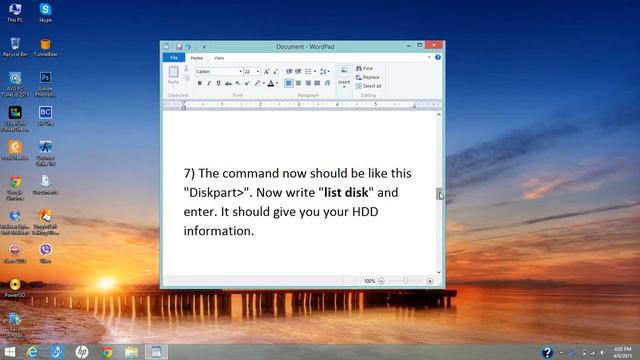Viewport: 640px width, 360px height.
Task: Open the Insert dropdown
Action: [x=344, y=84]
